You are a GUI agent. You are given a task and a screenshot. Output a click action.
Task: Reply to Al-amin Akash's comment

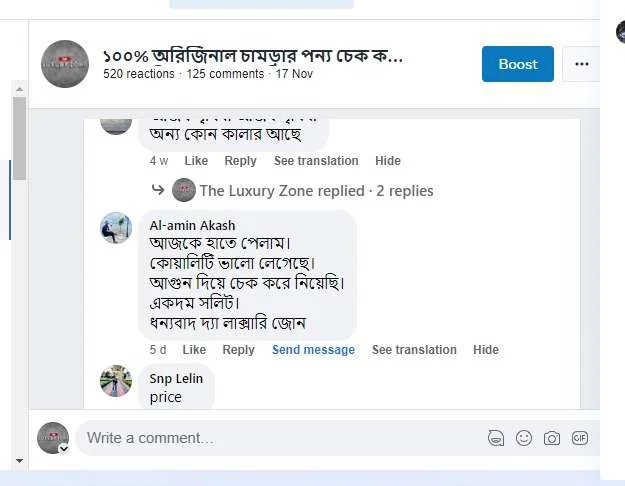238,350
